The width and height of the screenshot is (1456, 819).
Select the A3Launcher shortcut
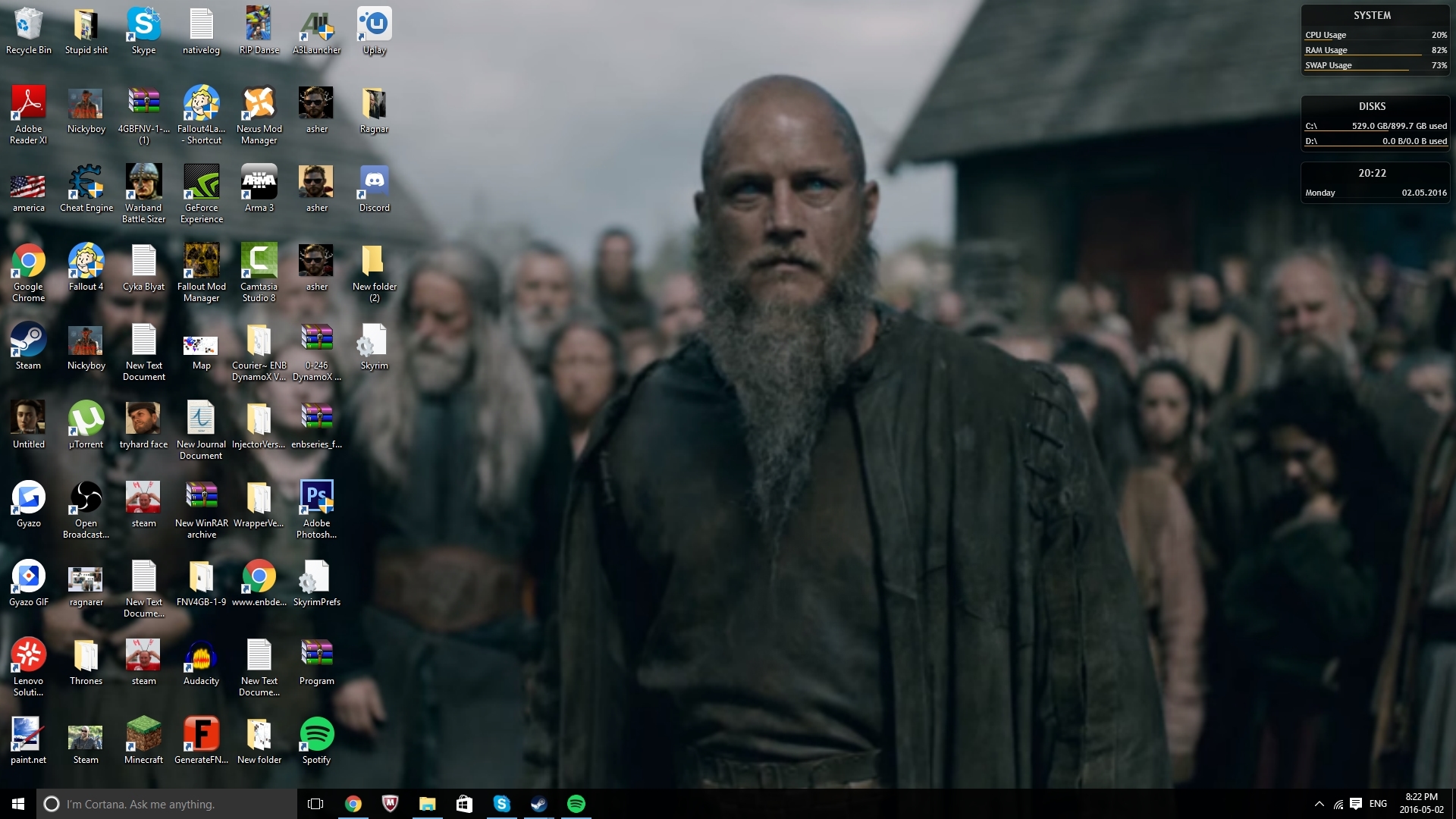[x=316, y=32]
